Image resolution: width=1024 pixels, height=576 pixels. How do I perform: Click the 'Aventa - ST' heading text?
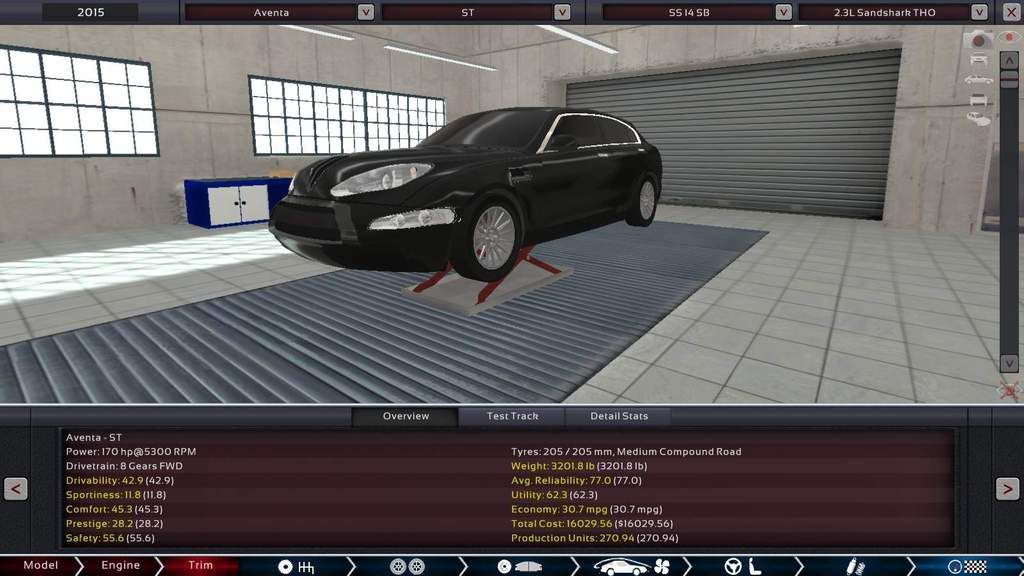click(x=94, y=437)
